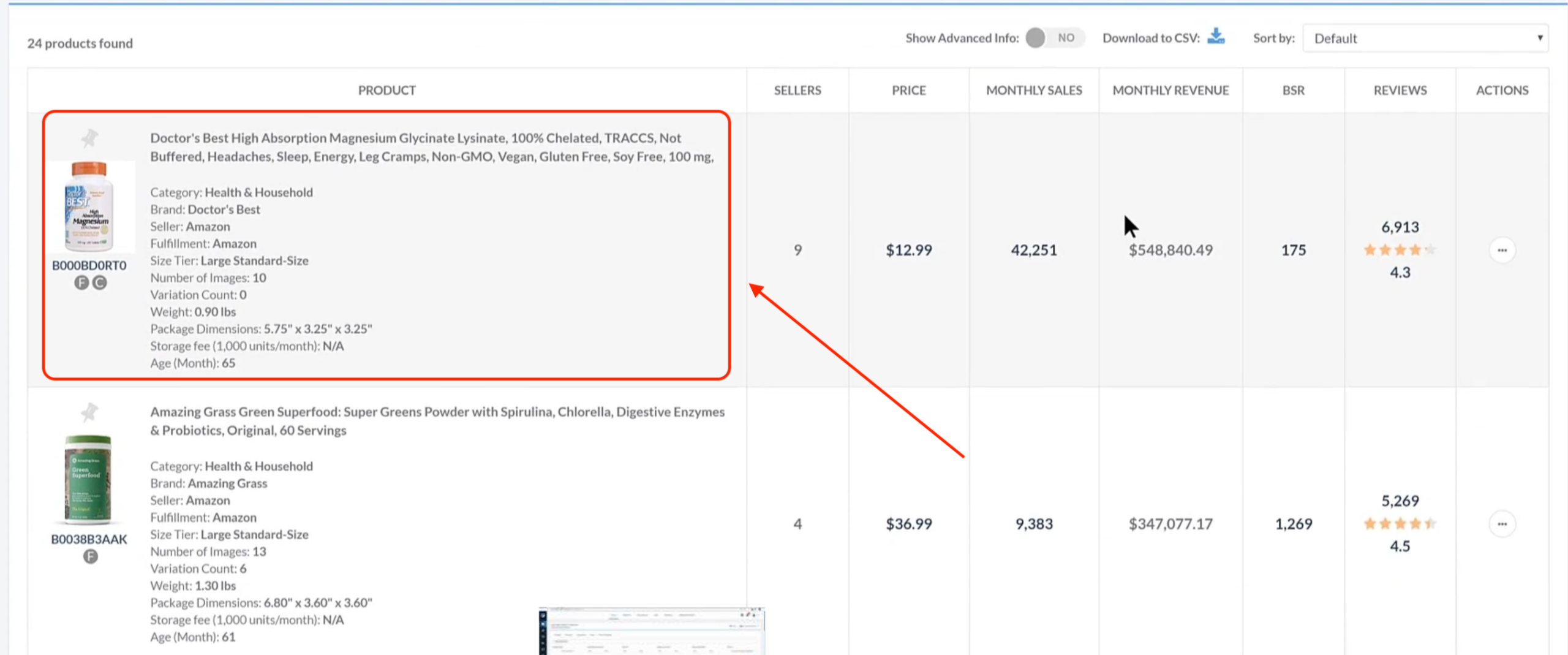Sort by the Monthly Sales column header
This screenshot has height=655, width=1568.
pyautogui.click(x=1034, y=90)
